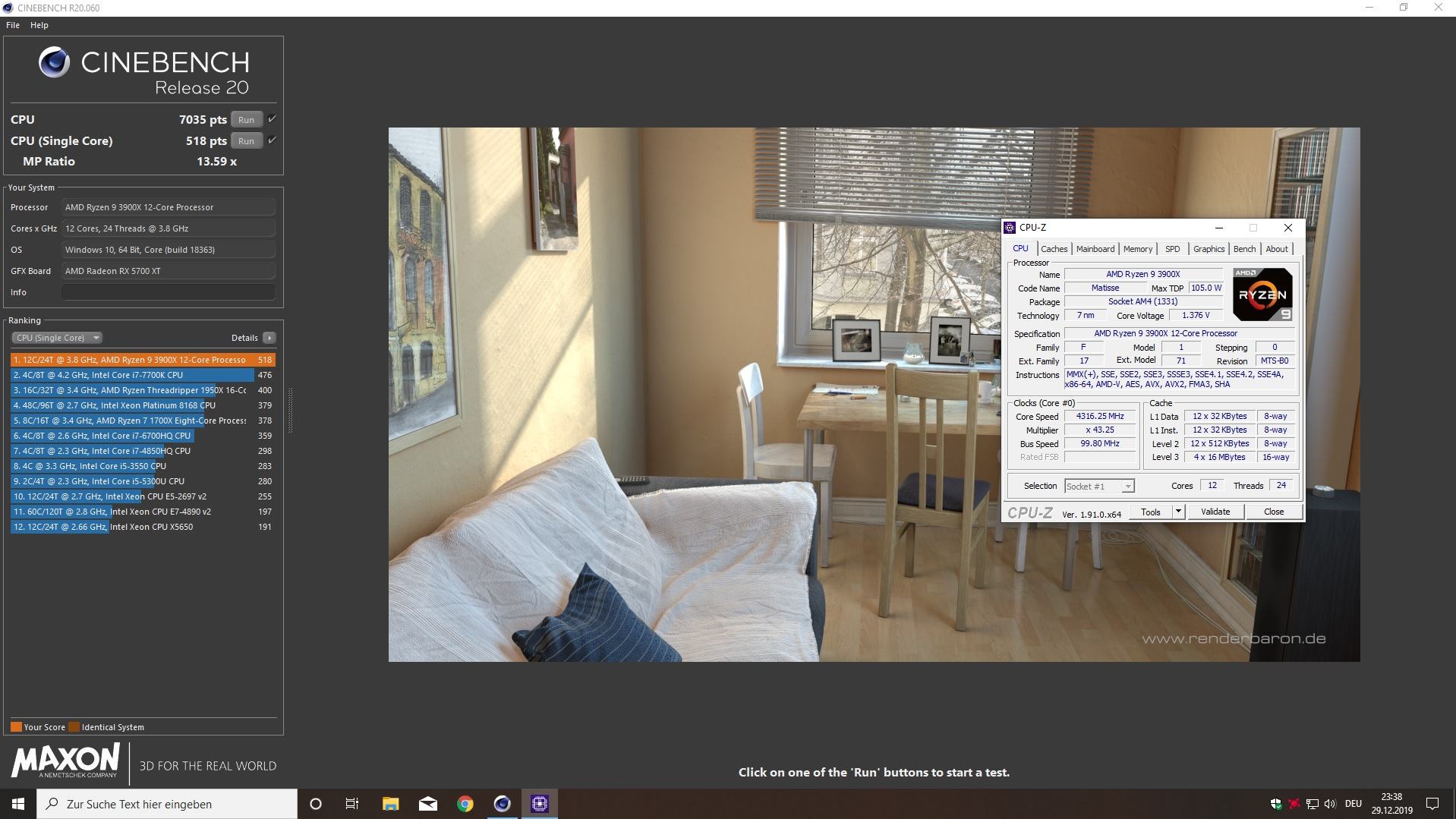Open the Mail app from the taskbar
Screen dimensions: 1456x819
click(x=427, y=804)
